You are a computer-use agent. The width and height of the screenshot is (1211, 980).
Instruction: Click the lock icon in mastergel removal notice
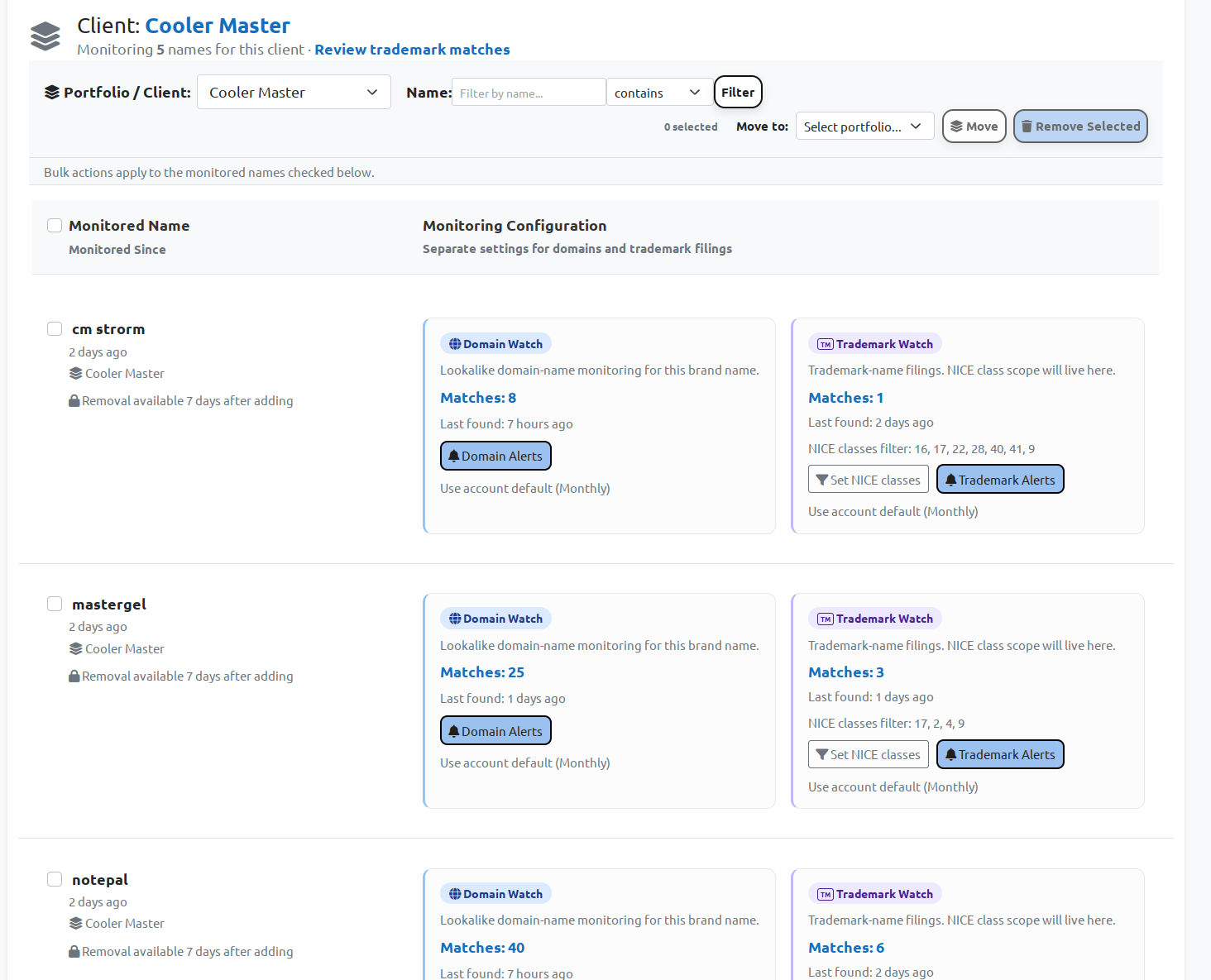[x=74, y=676]
